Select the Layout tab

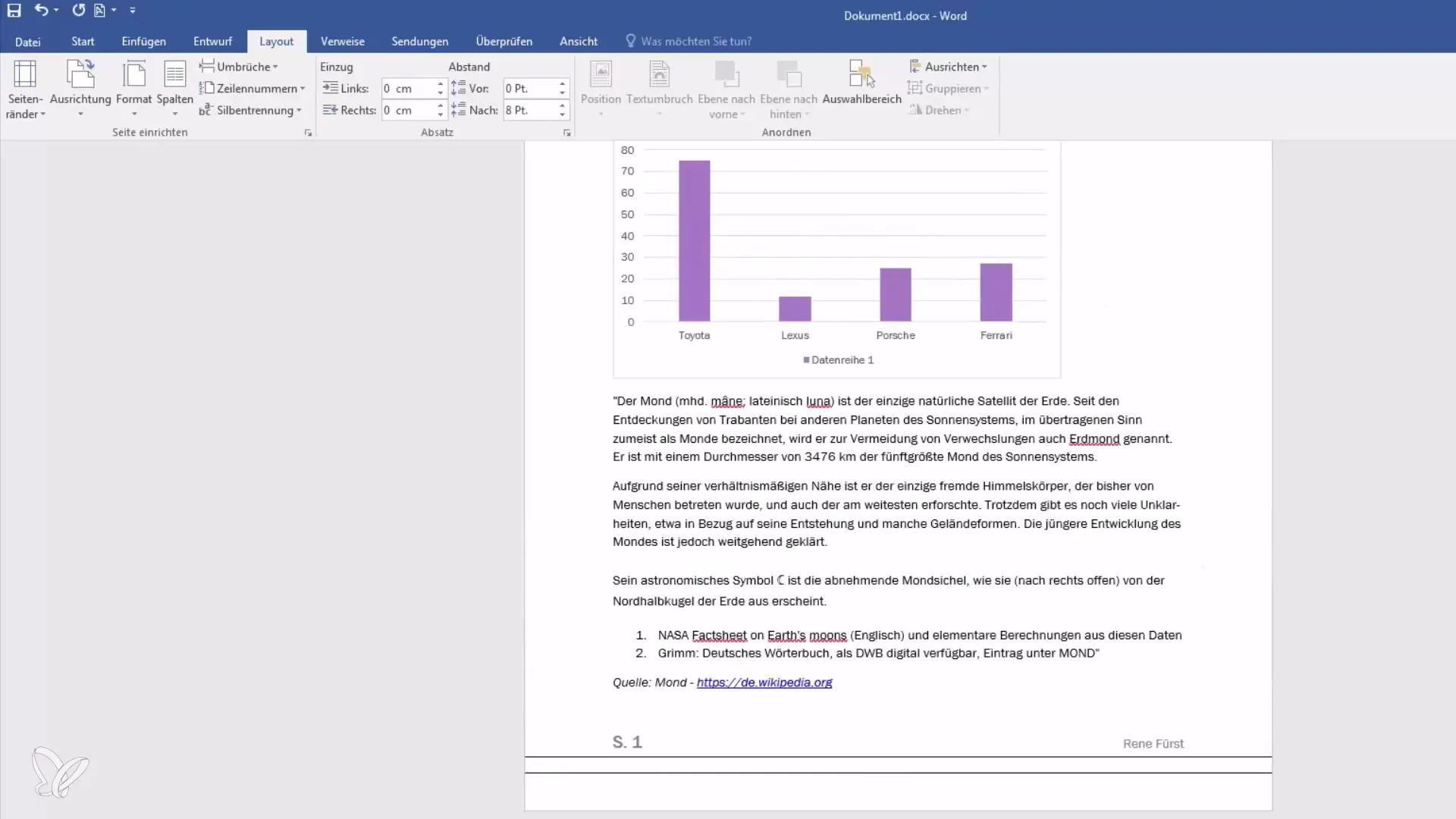click(276, 42)
